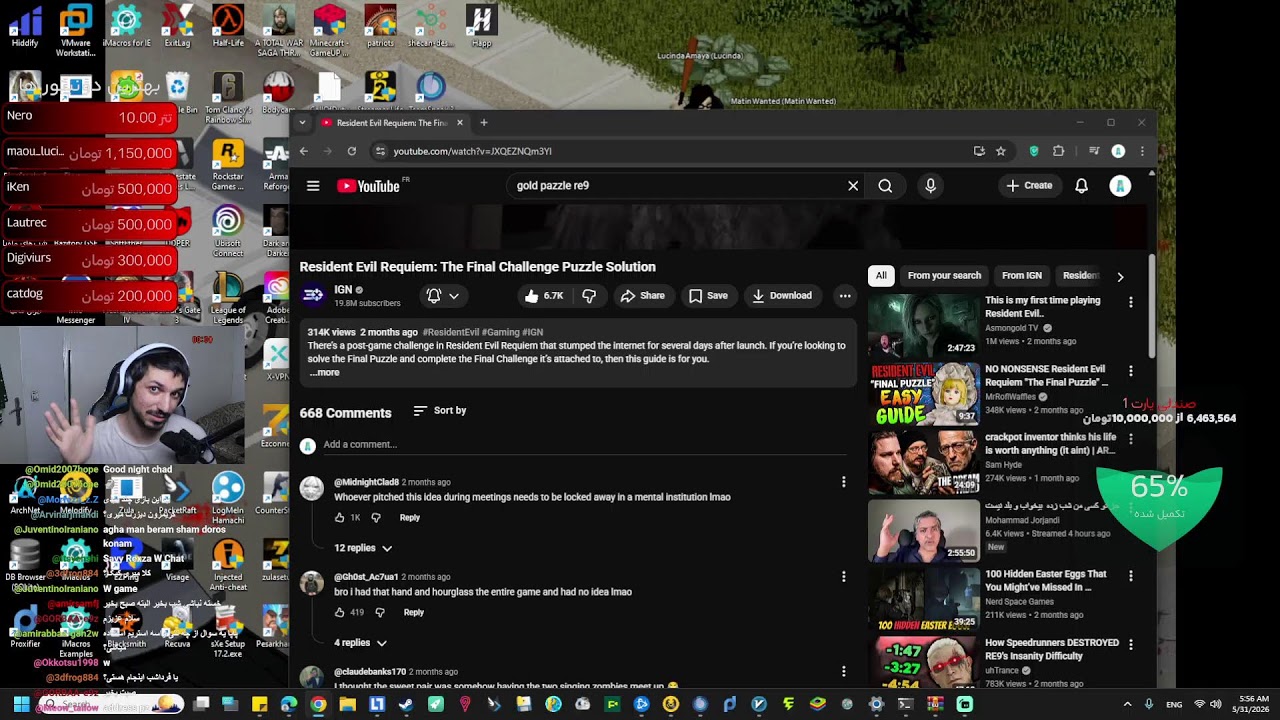Run the search with the magnifier button
The width and height of the screenshot is (1280, 720).
tap(885, 186)
